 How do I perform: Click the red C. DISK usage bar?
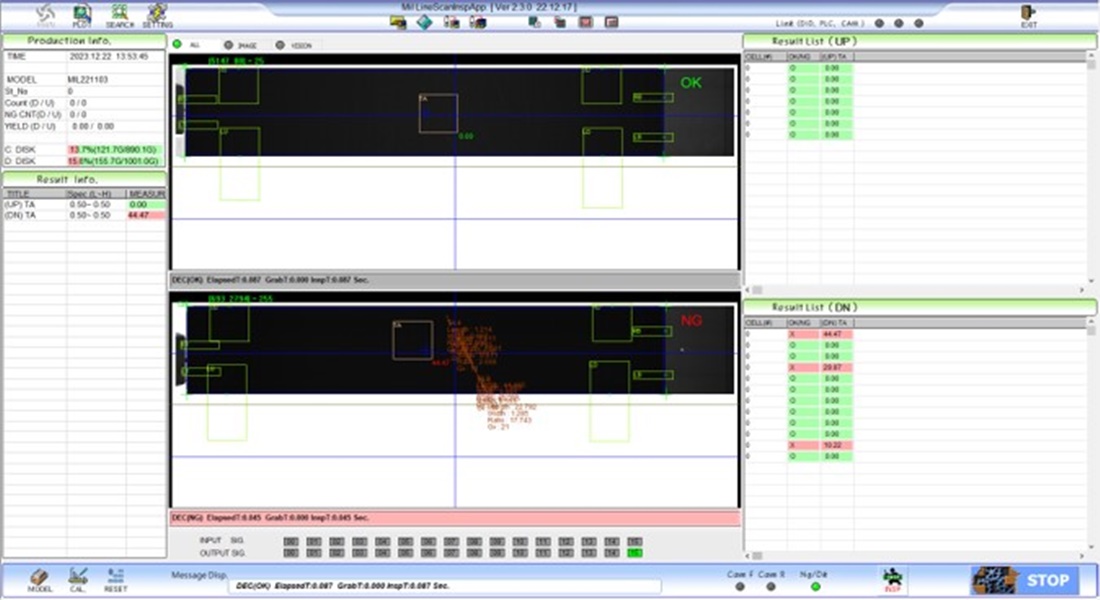112,149
